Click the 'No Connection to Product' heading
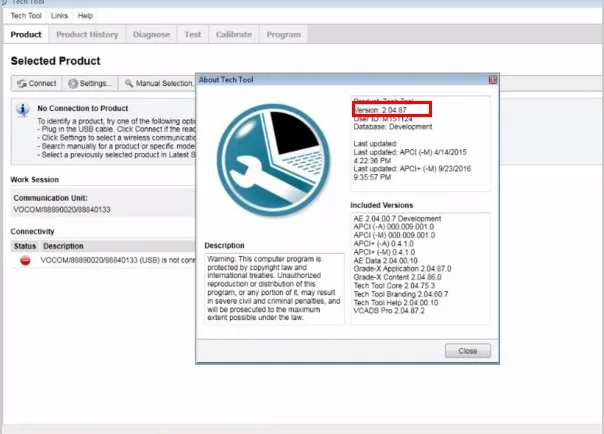Screen dimensions: 604x434 [83, 109]
